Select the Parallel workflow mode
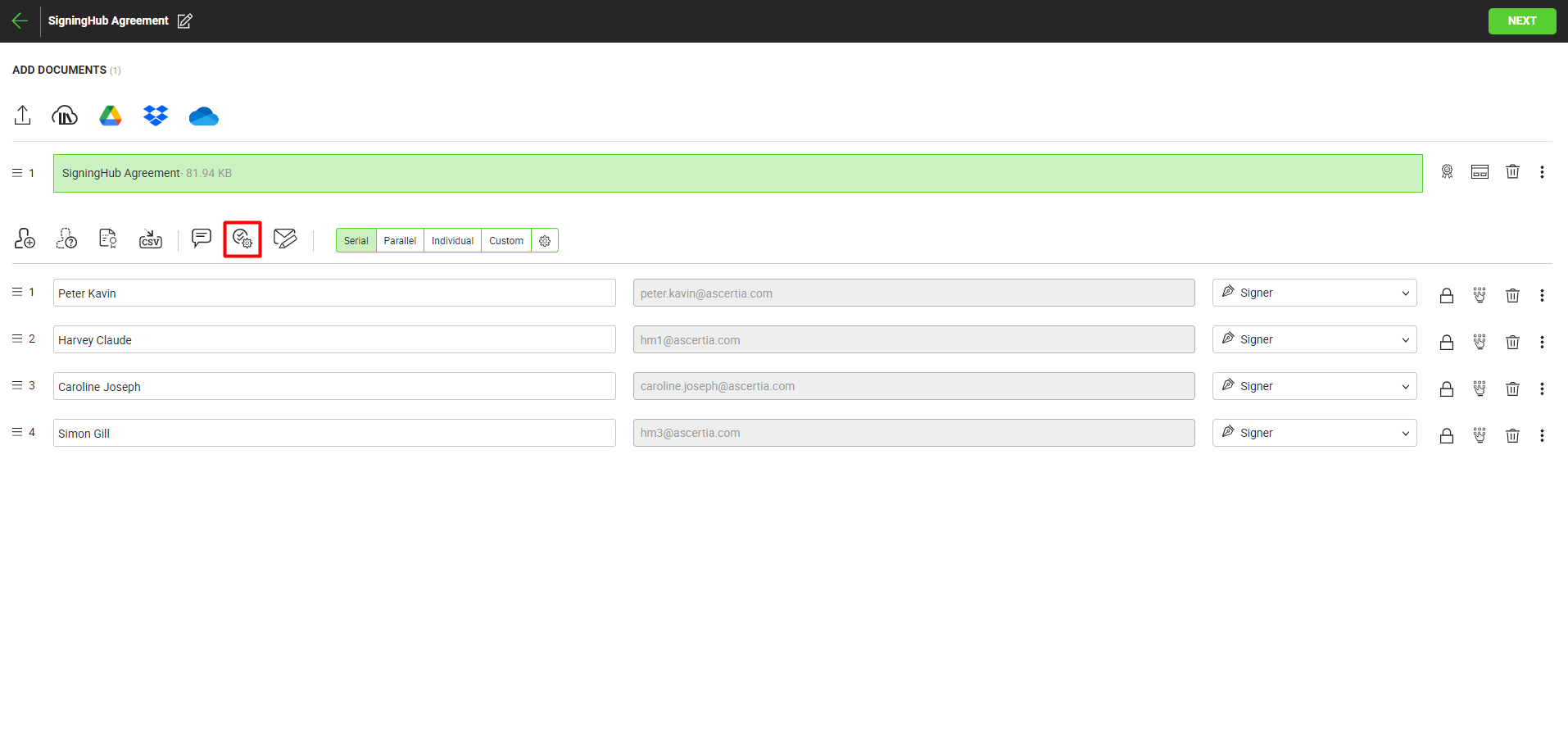Viewport: 1568px width, 741px height. point(400,241)
